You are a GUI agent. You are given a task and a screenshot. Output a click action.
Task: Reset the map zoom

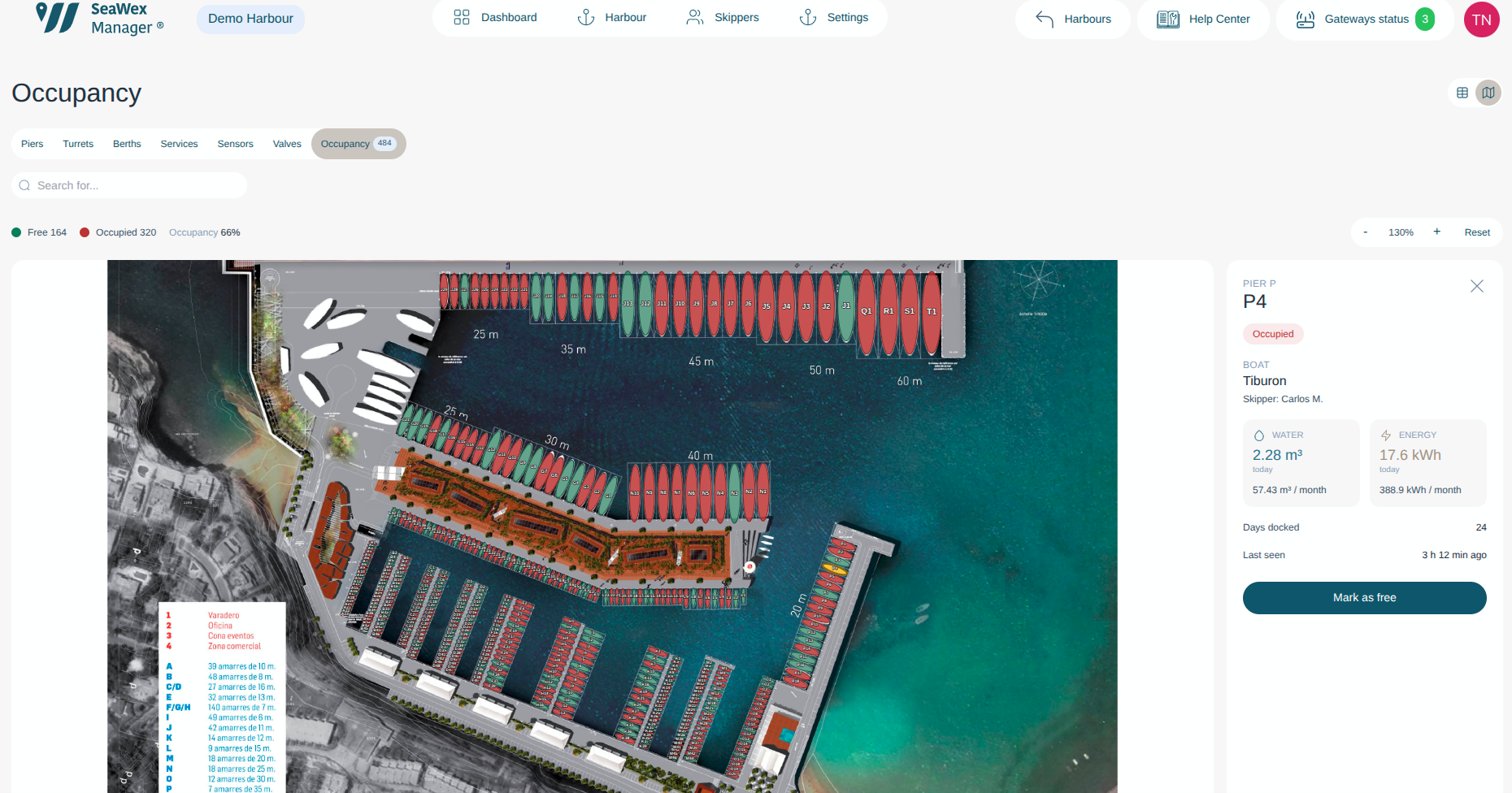(x=1477, y=232)
